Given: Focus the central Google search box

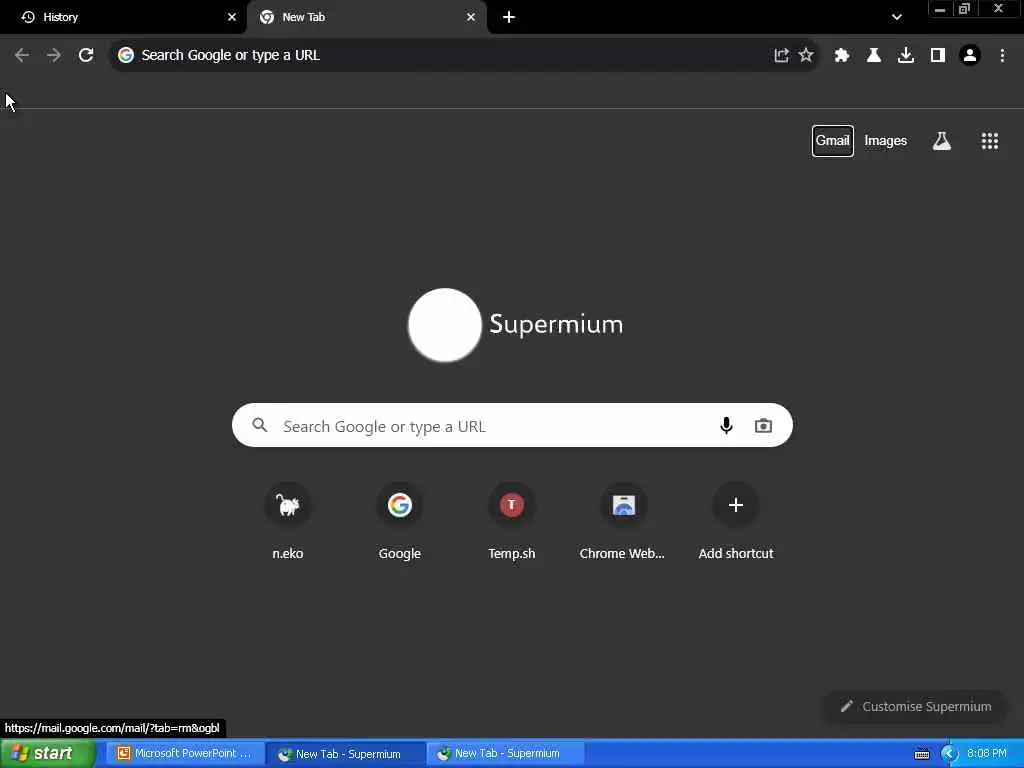Looking at the screenshot, I should tap(512, 426).
